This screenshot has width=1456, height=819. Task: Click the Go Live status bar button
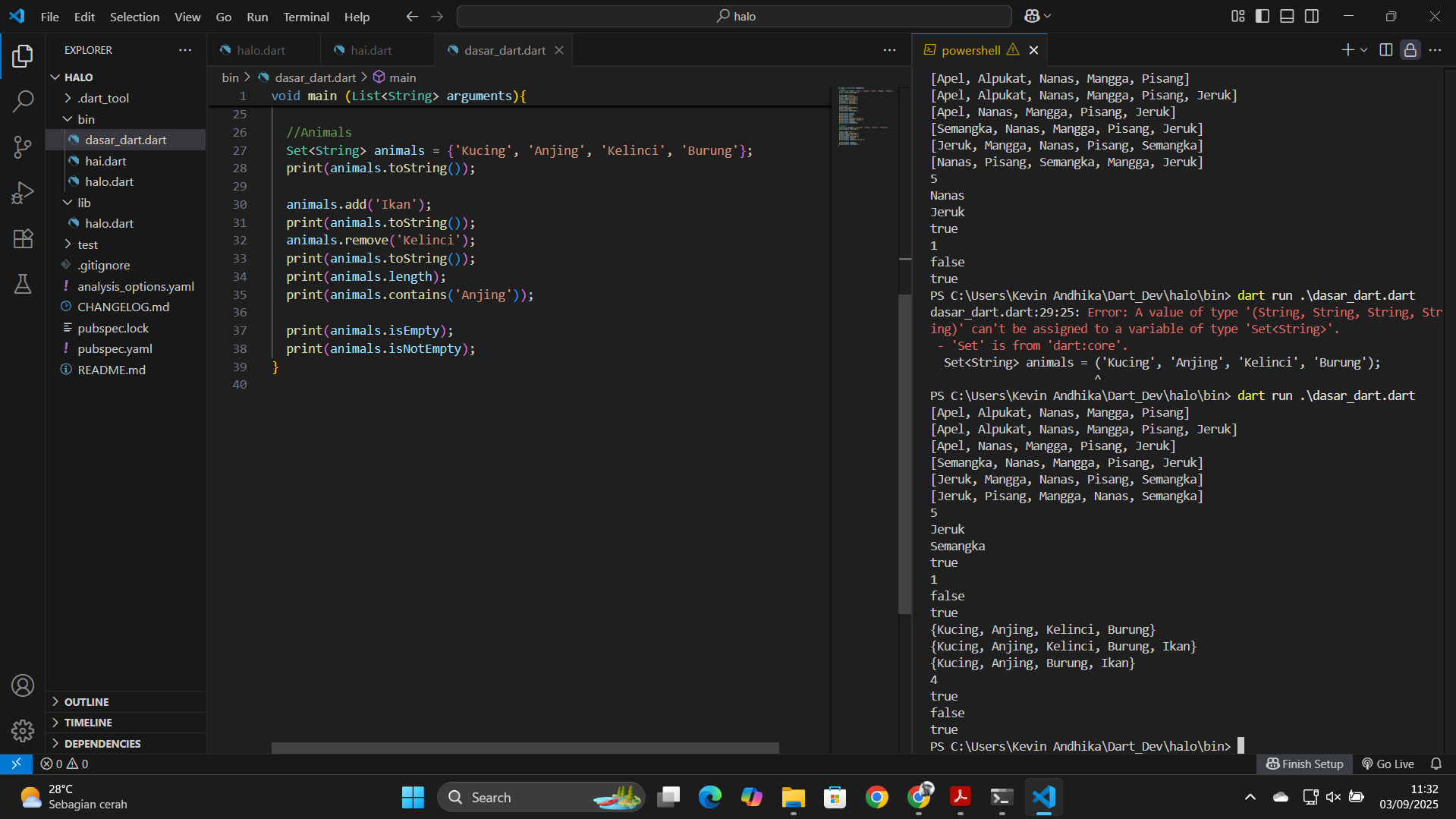(1388, 764)
